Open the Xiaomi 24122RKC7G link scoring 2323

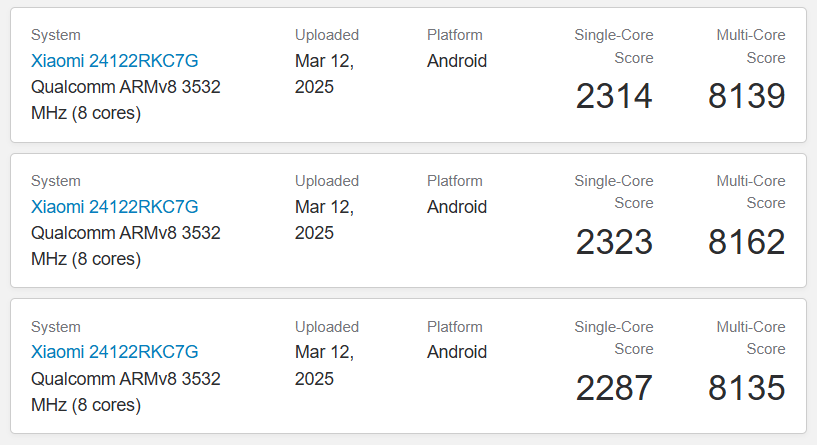tap(114, 207)
